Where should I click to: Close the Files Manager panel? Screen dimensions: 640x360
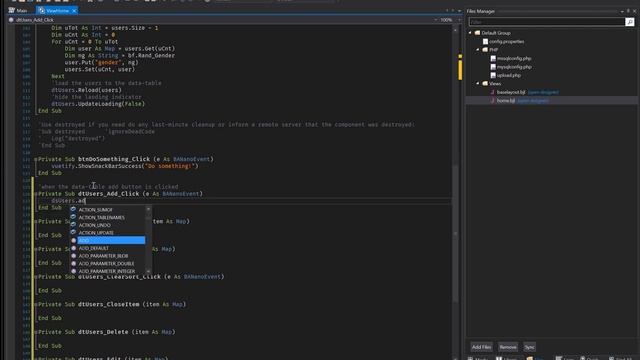pos(634,11)
